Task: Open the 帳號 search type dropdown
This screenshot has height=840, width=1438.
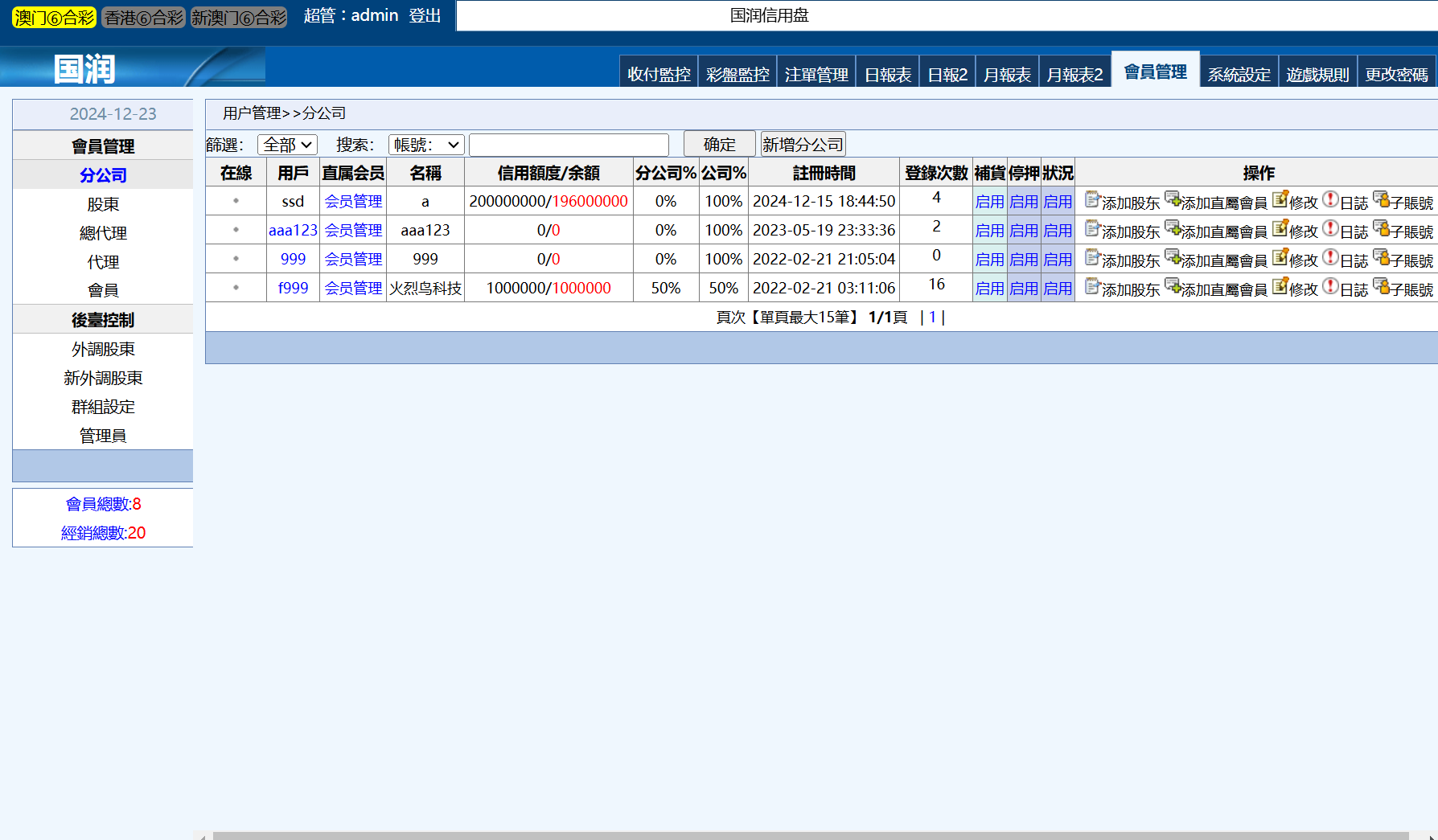Action: pyautogui.click(x=425, y=145)
